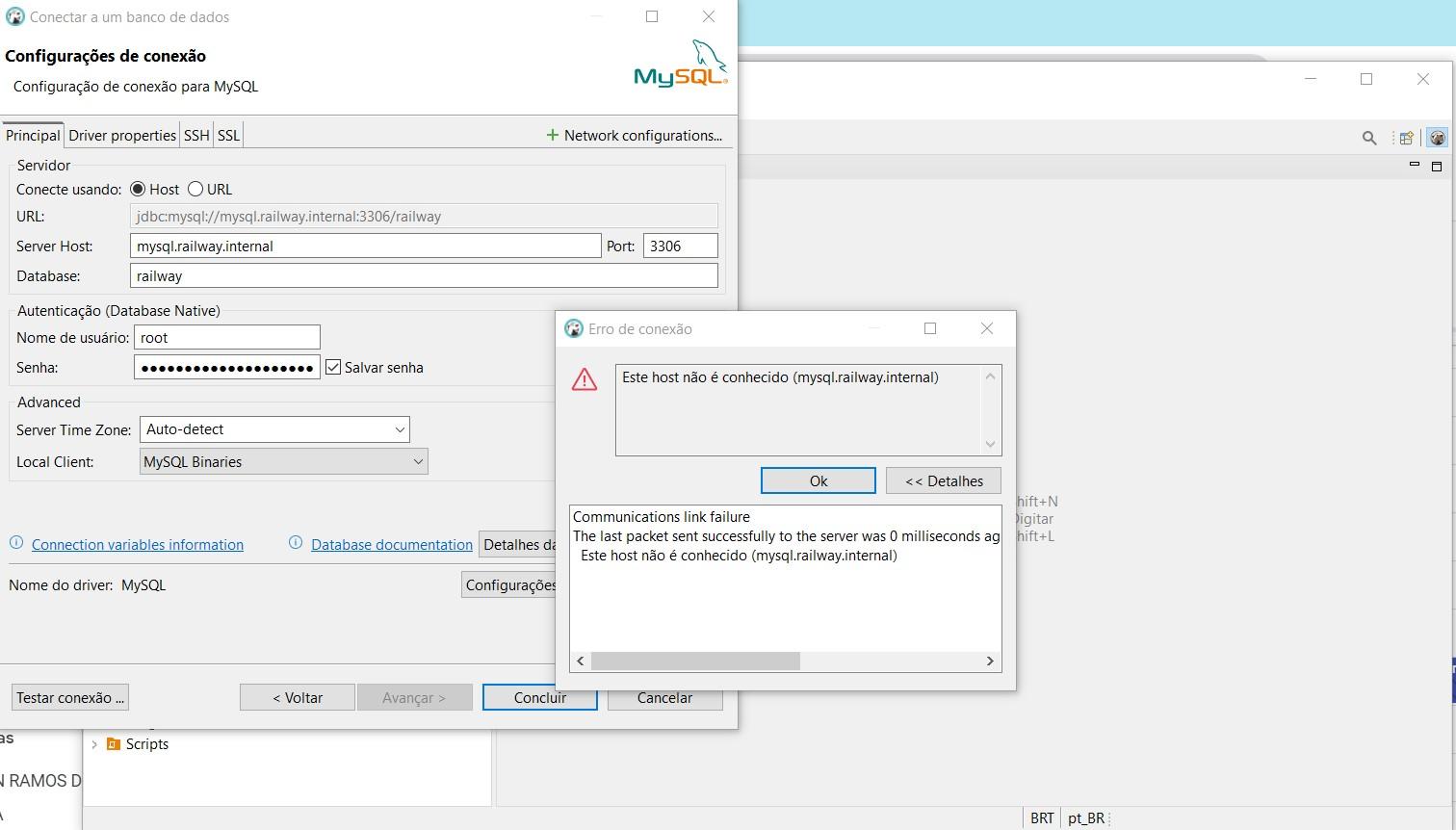Click the Testar conexão button

click(x=70, y=697)
